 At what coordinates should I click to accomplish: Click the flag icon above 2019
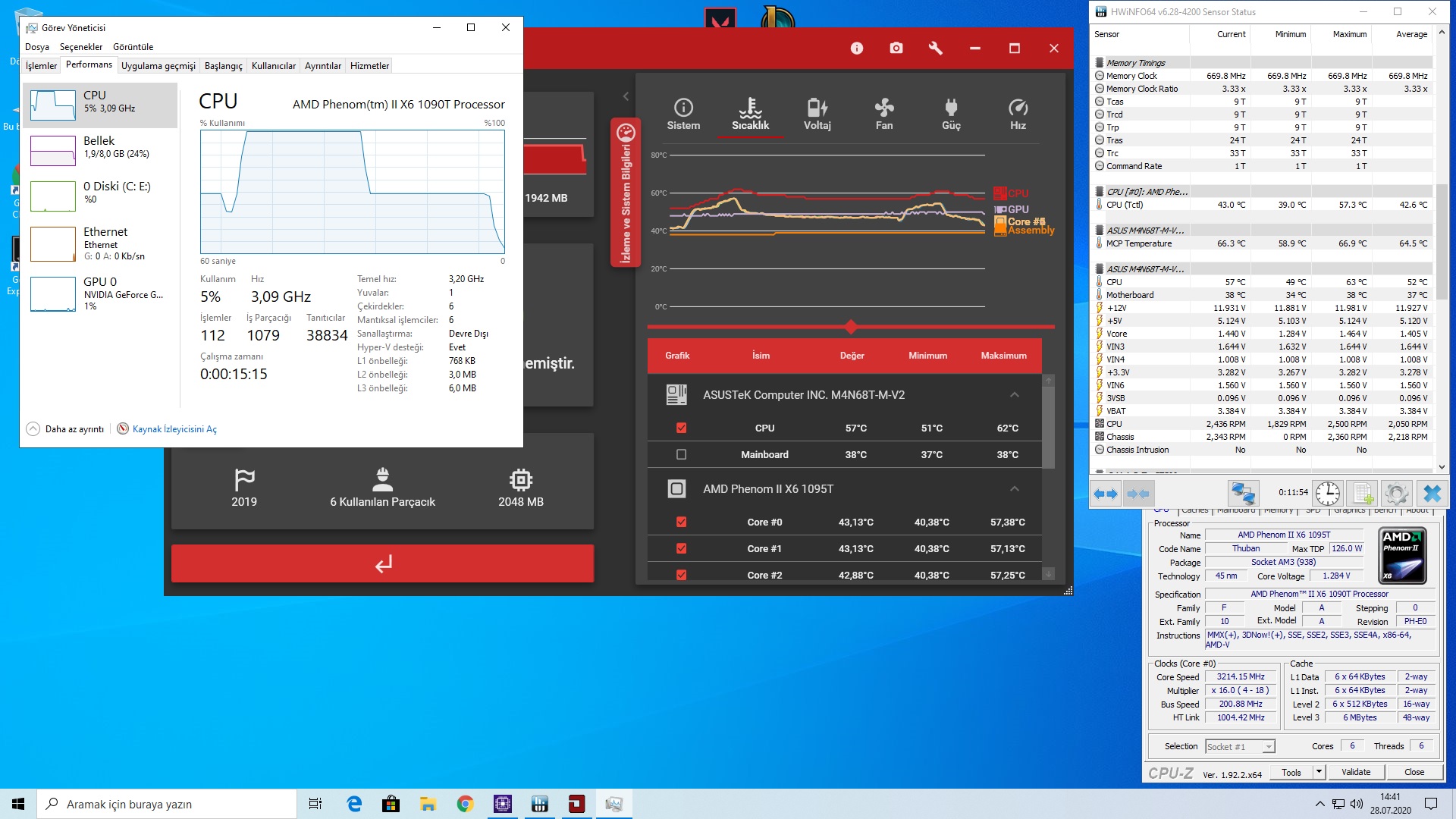[x=244, y=479]
